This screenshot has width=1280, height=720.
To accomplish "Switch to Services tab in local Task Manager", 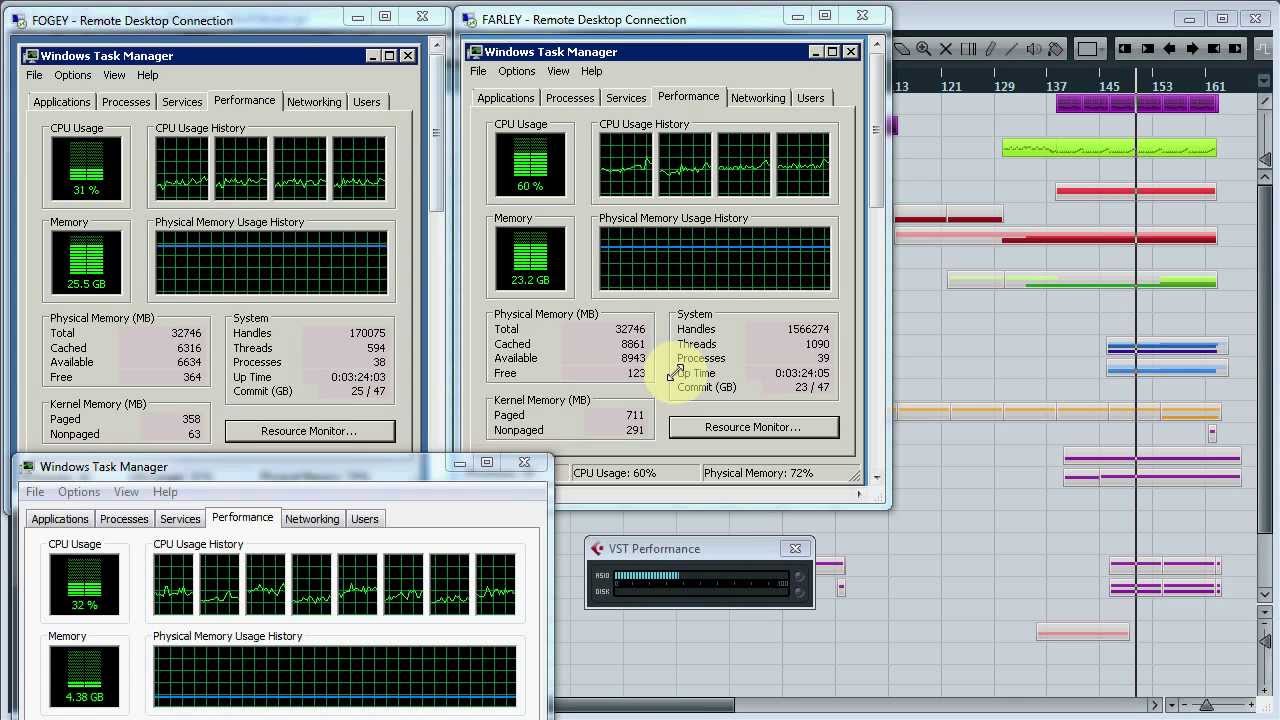I will point(180,519).
